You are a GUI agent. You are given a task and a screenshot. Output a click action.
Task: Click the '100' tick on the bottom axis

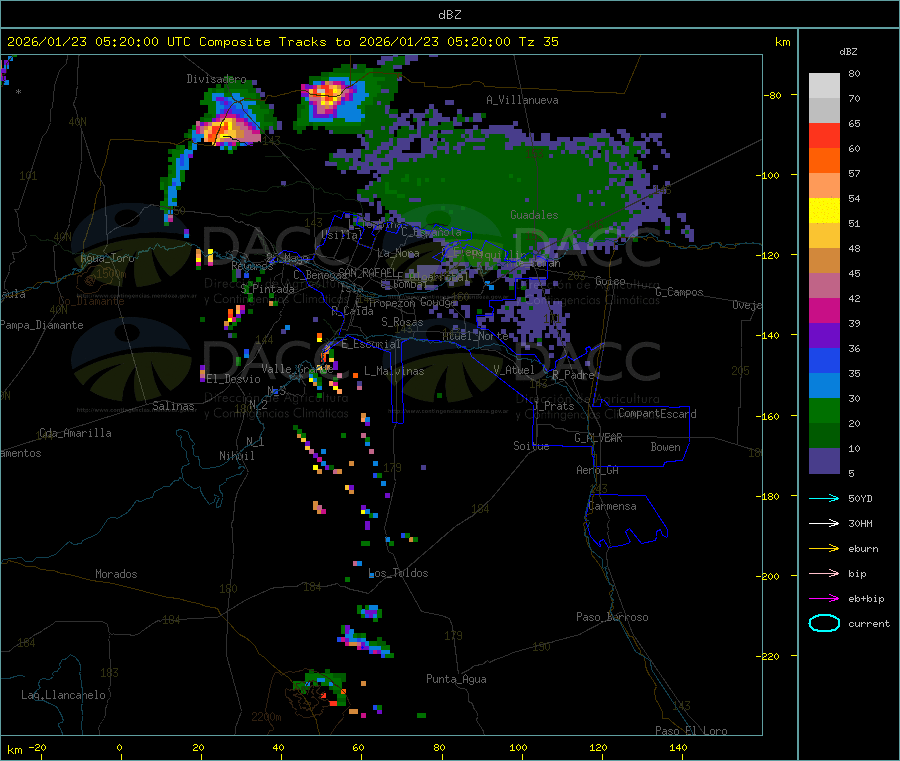point(518,747)
